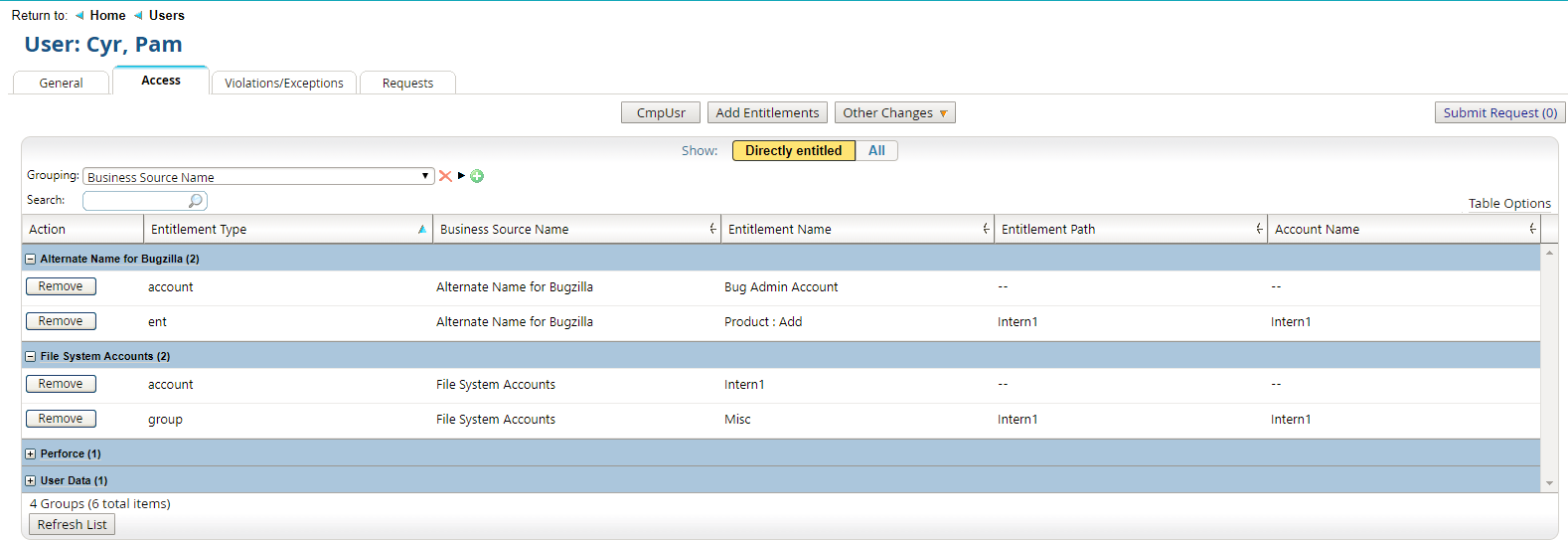
Task: Click the red X remove grouping icon
Action: pyautogui.click(x=445, y=176)
